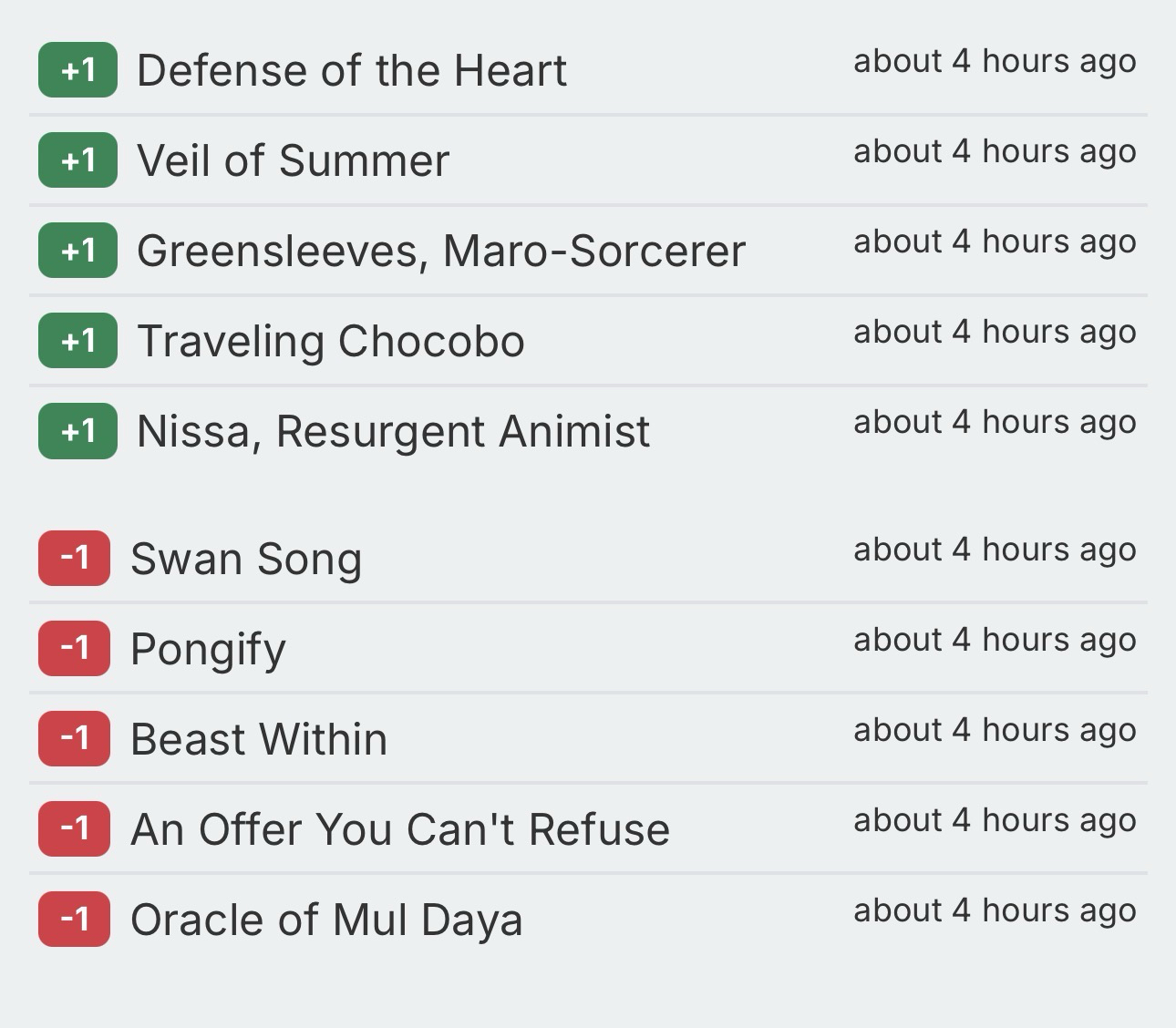This screenshot has height=1028, width=1176.
Task: Select the Pongify card name
Action: click(208, 649)
